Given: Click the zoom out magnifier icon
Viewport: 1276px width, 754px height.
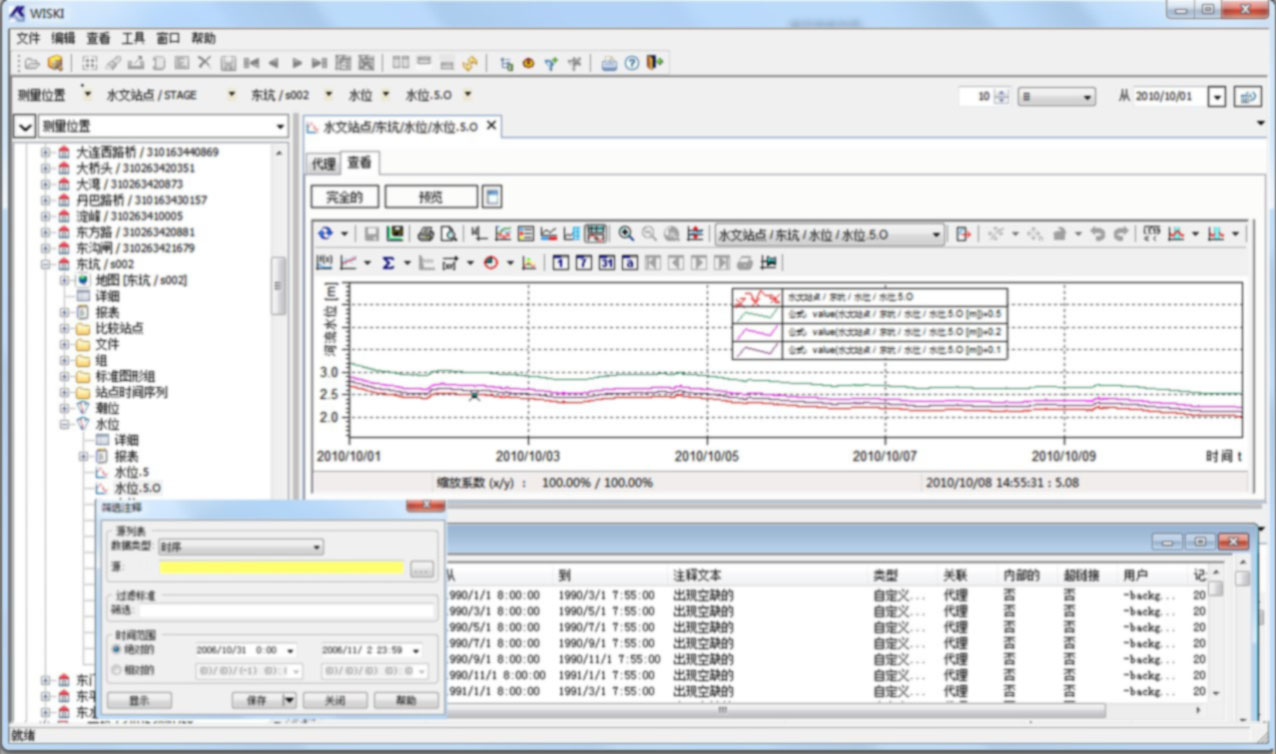Looking at the screenshot, I should click(649, 234).
